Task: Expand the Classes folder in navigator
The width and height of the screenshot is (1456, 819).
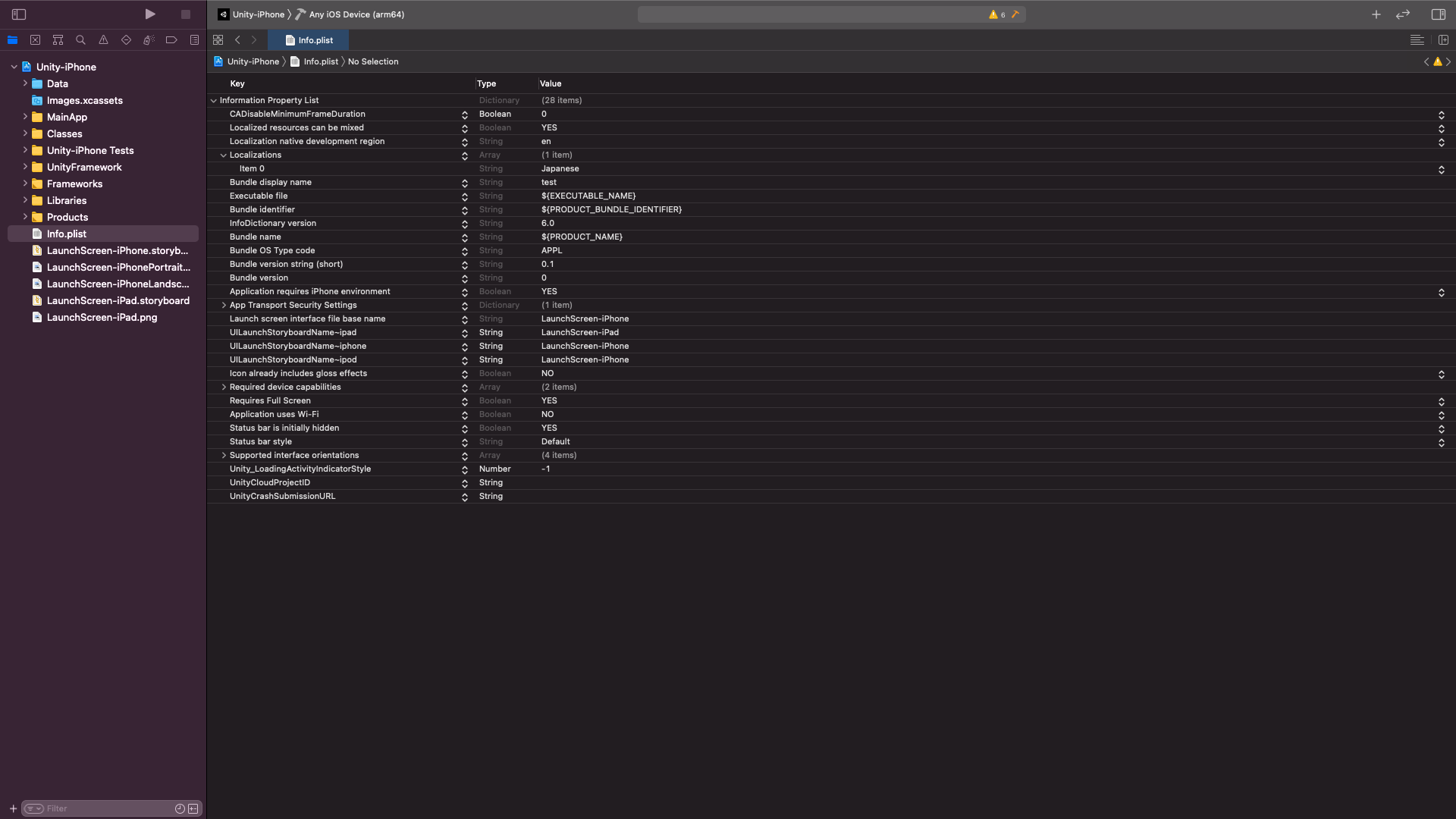Action: tap(25, 133)
